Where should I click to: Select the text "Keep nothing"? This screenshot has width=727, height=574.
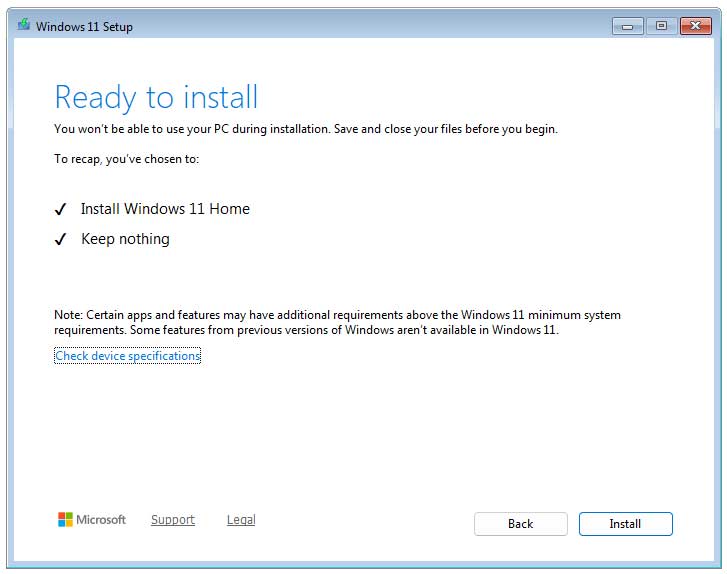pyautogui.click(x=125, y=239)
